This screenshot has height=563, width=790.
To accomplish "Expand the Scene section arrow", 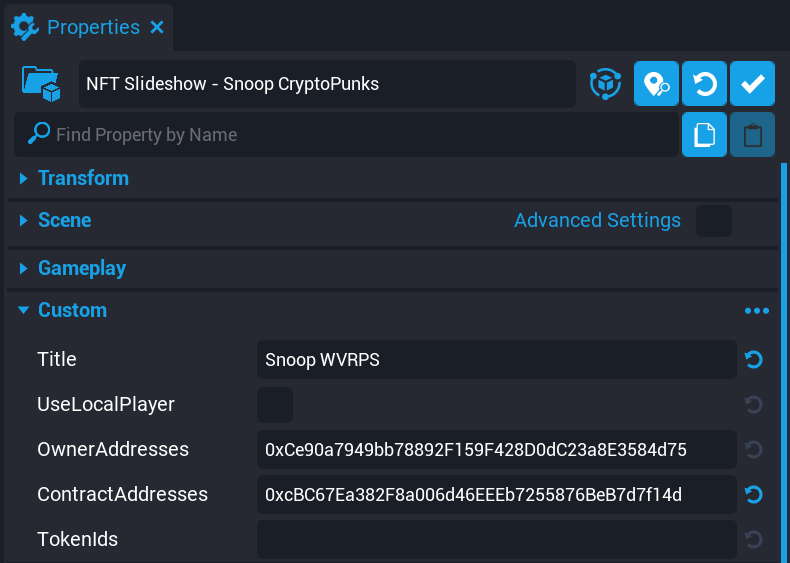I will (23, 220).
